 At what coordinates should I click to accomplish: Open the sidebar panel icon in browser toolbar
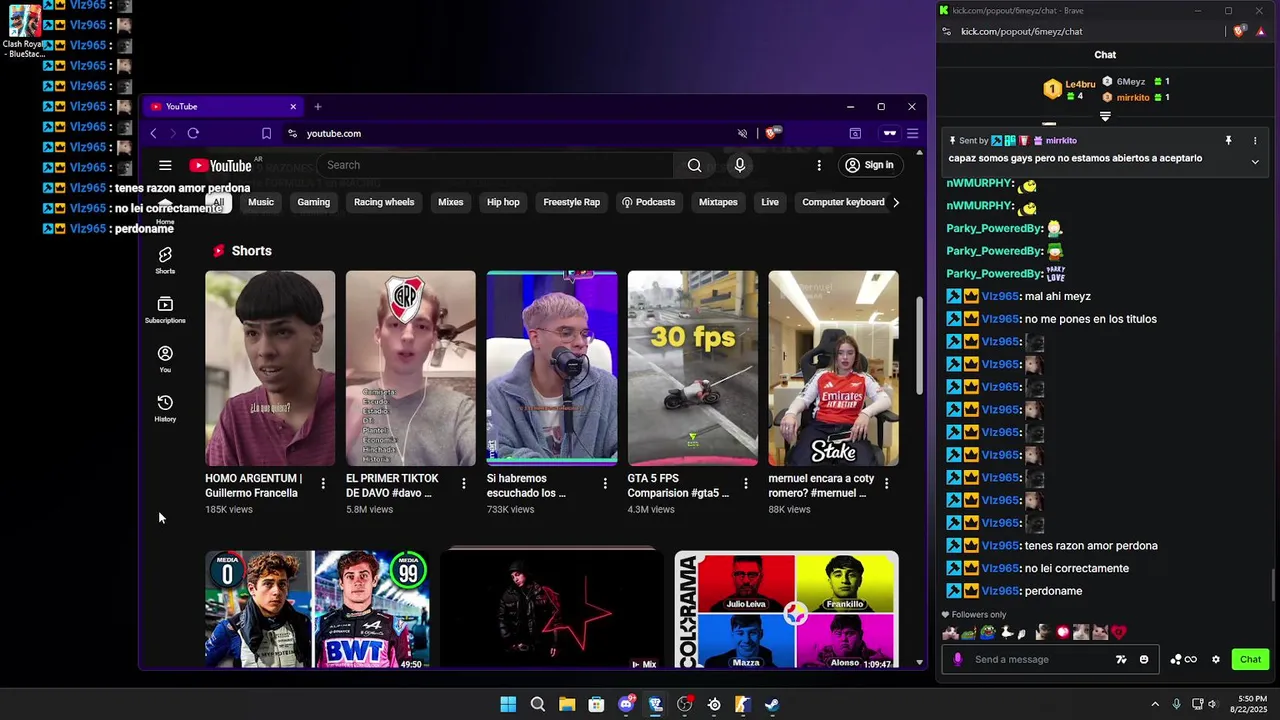(x=855, y=133)
